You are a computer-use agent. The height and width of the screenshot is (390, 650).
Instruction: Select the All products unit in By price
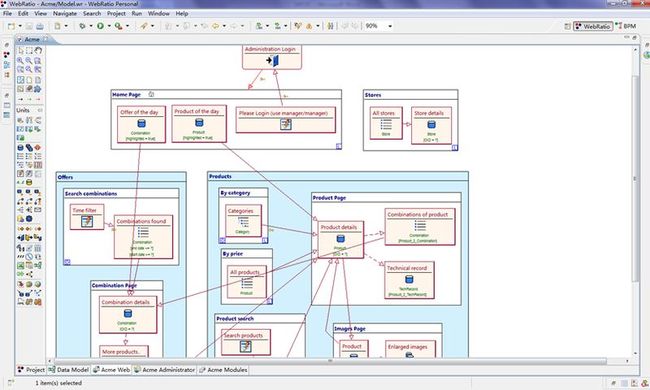[247, 282]
